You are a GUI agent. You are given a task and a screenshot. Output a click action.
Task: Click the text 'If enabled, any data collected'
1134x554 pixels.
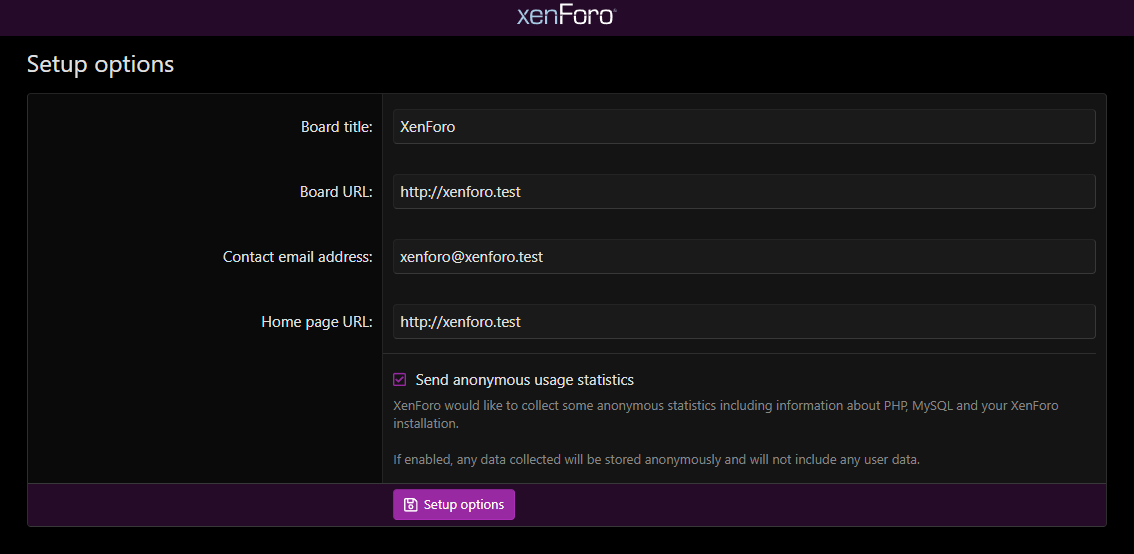(x=656, y=459)
